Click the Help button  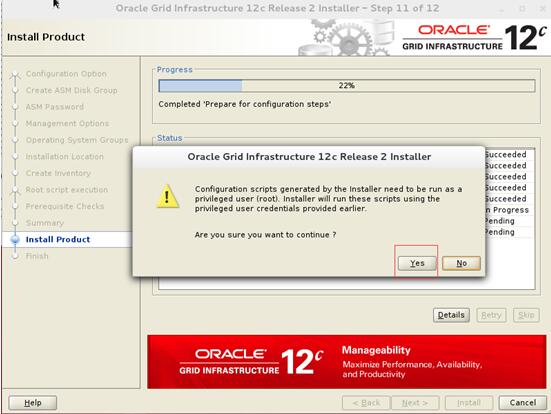33,403
